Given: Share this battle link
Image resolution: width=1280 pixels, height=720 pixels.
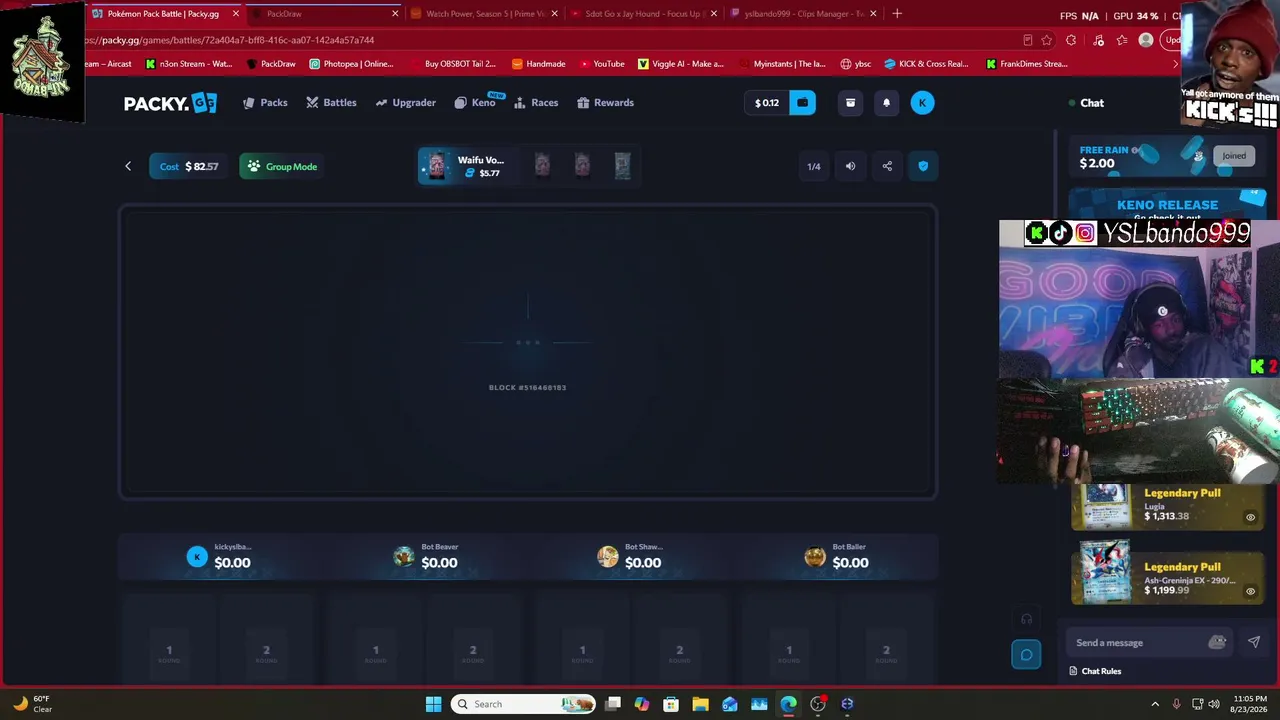Looking at the screenshot, I should [x=887, y=166].
